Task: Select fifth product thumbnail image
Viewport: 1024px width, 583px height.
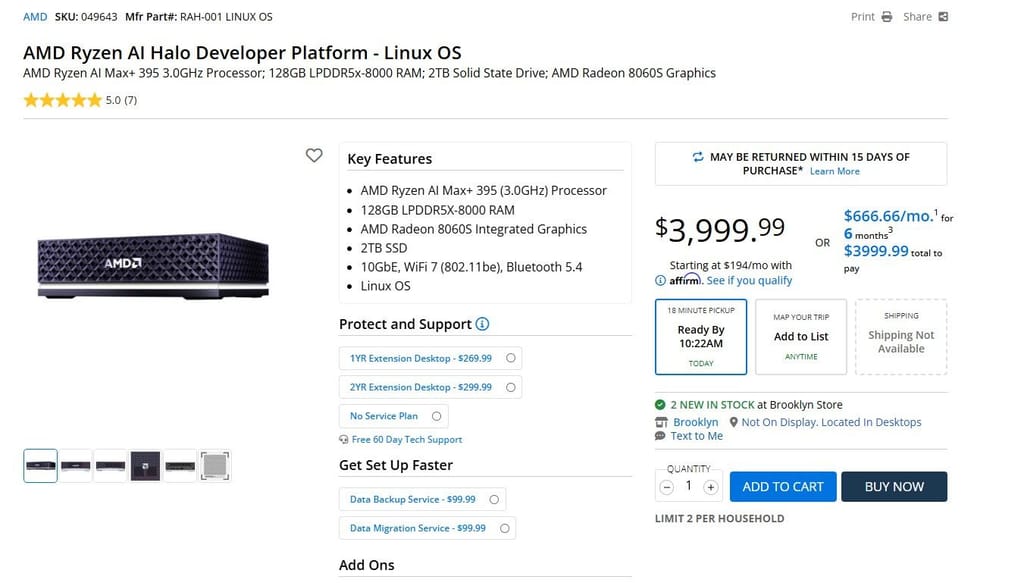Action: click(180, 465)
